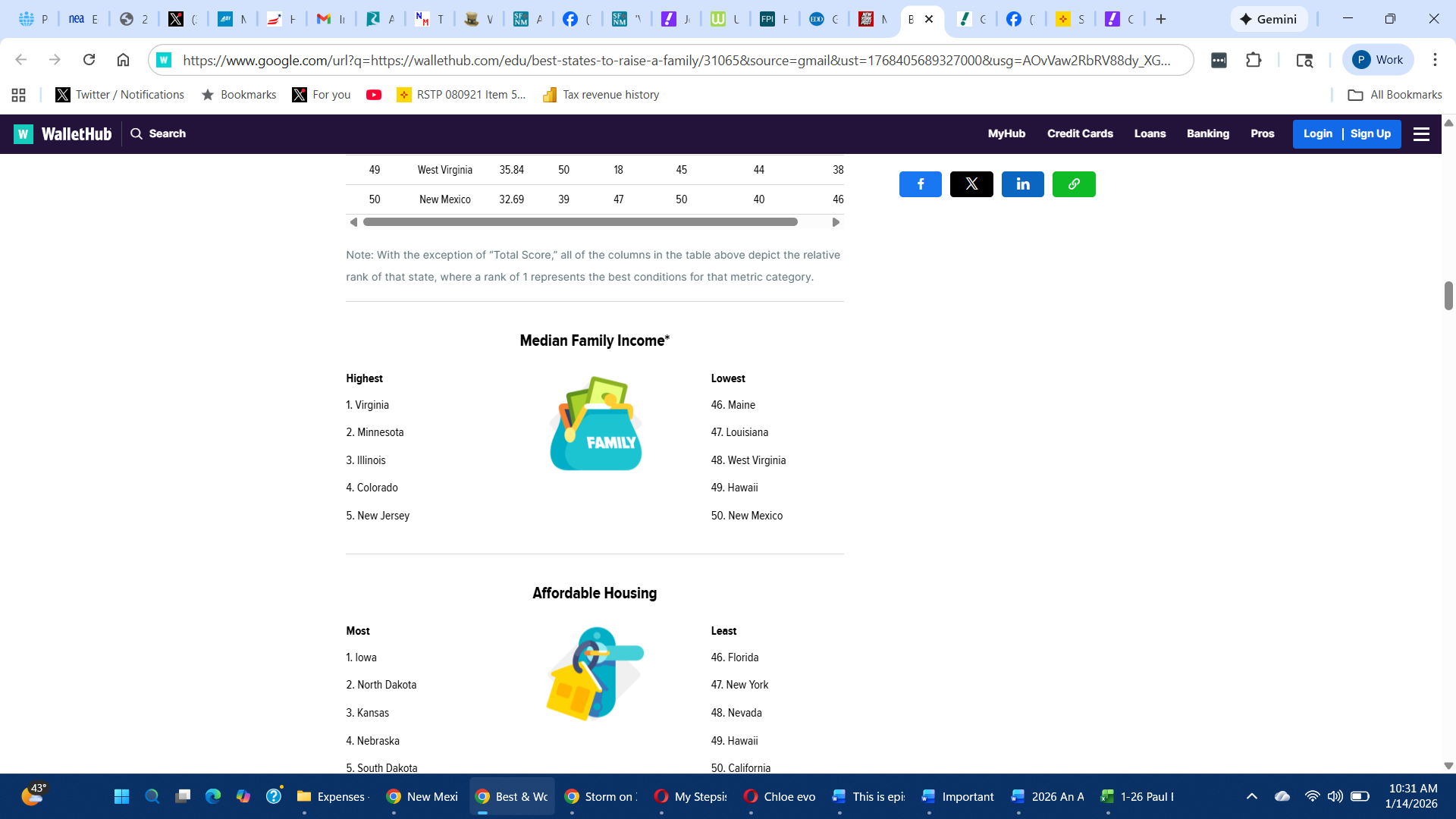
Task: Share article via Facebook icon
Action: [920, 184]
